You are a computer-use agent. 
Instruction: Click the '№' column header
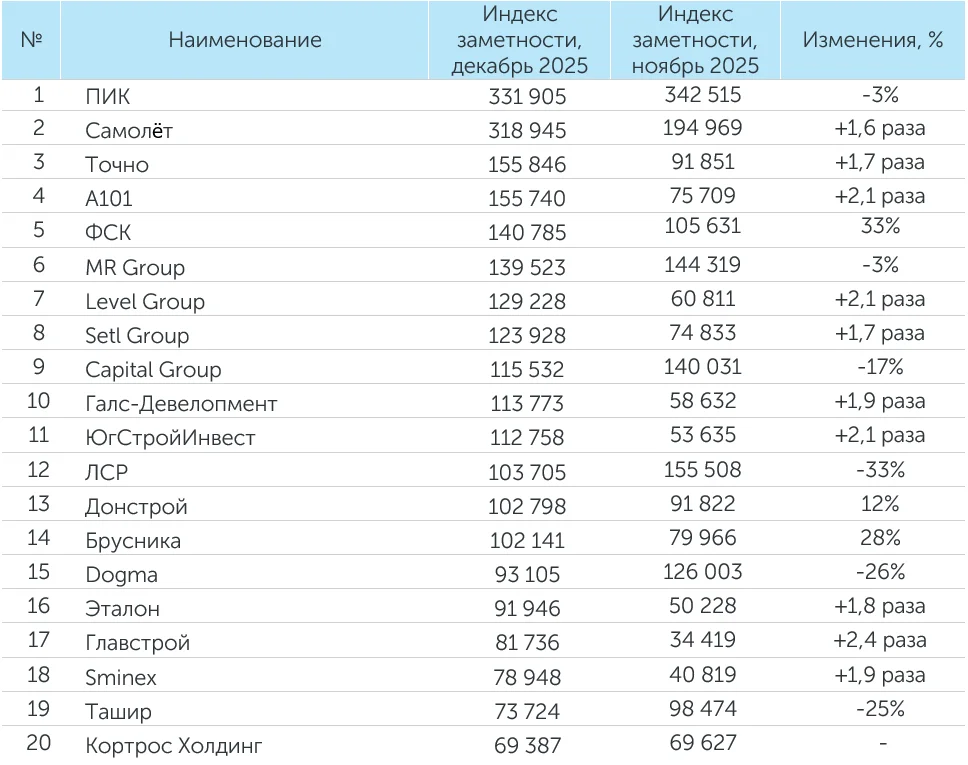coord(31,40)
